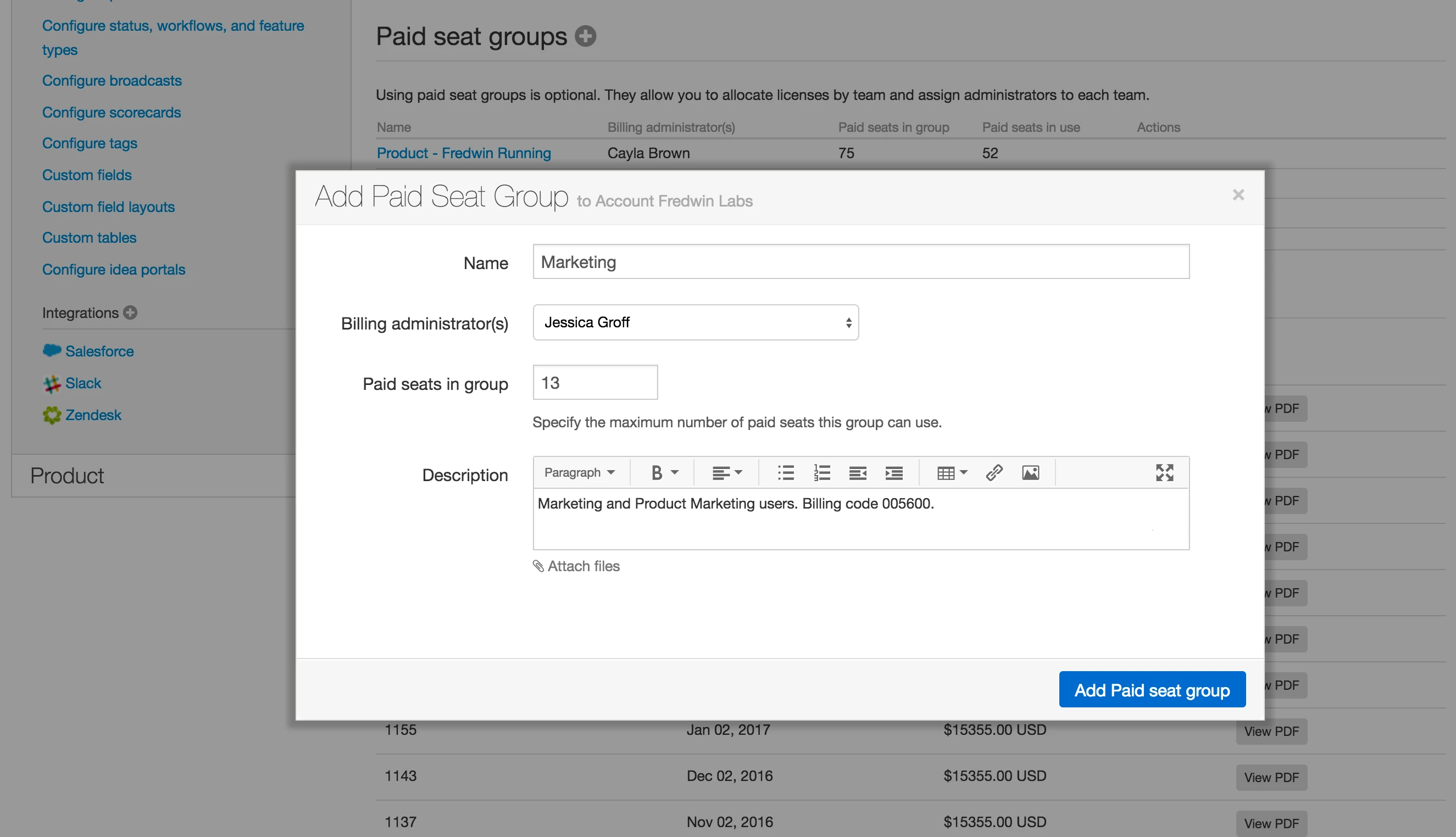The height and width of the screenshot is (837, 1456).
Task: Open the insert table dropdown
Action: (952, 472)
